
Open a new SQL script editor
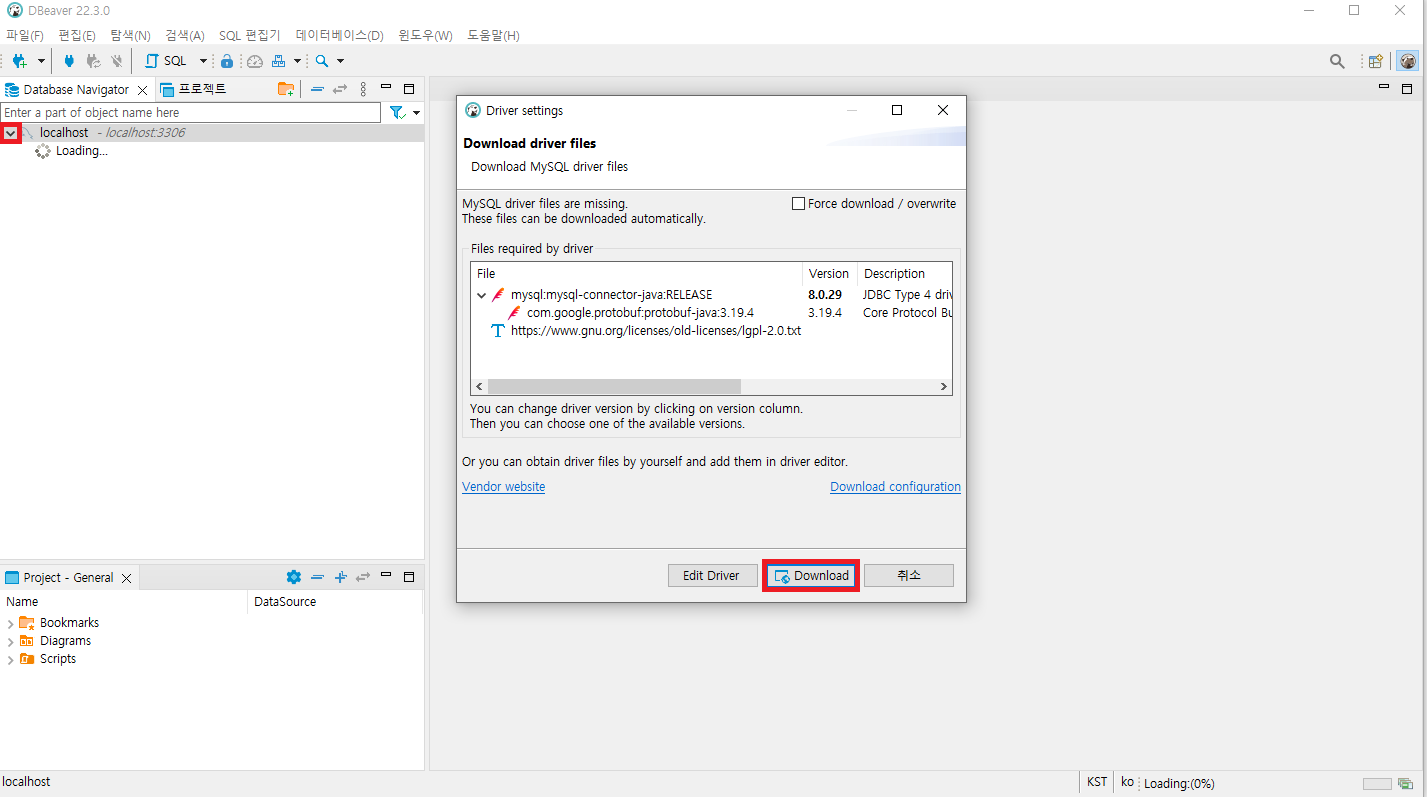click(167, 61)
